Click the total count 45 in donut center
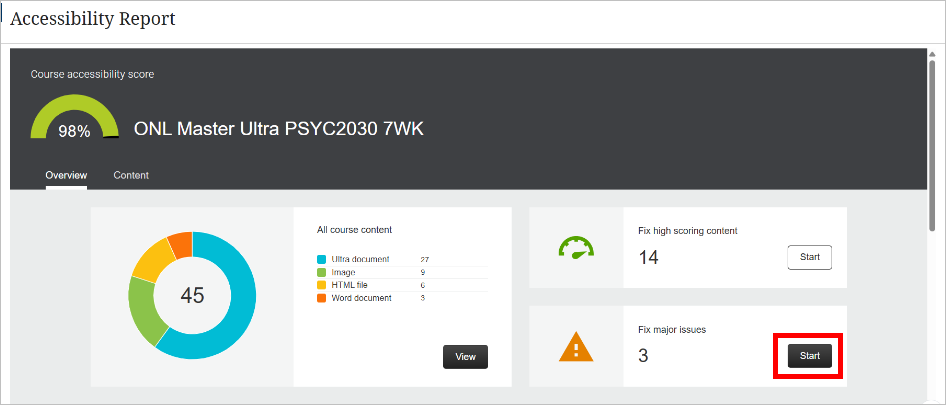 tap(192, 295)
